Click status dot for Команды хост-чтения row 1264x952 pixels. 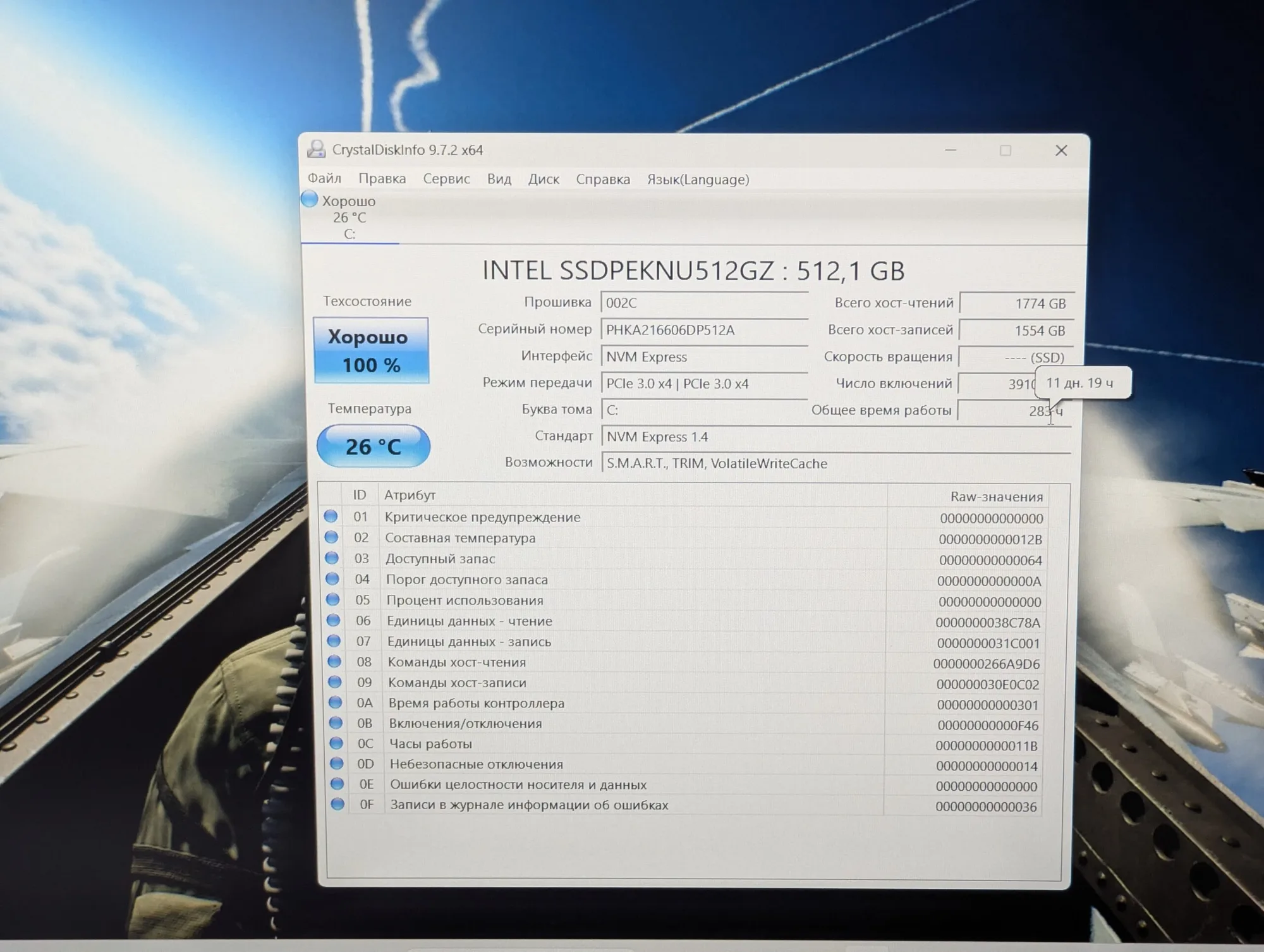[334, 661]
